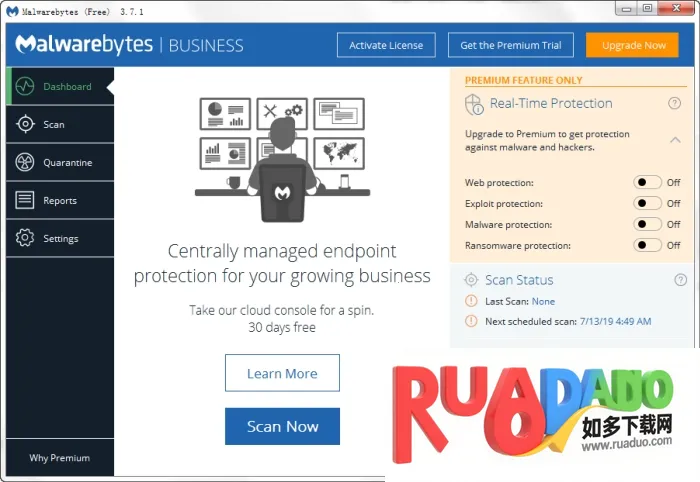Open Real-Time Protection help question mark

click(674, 104)
